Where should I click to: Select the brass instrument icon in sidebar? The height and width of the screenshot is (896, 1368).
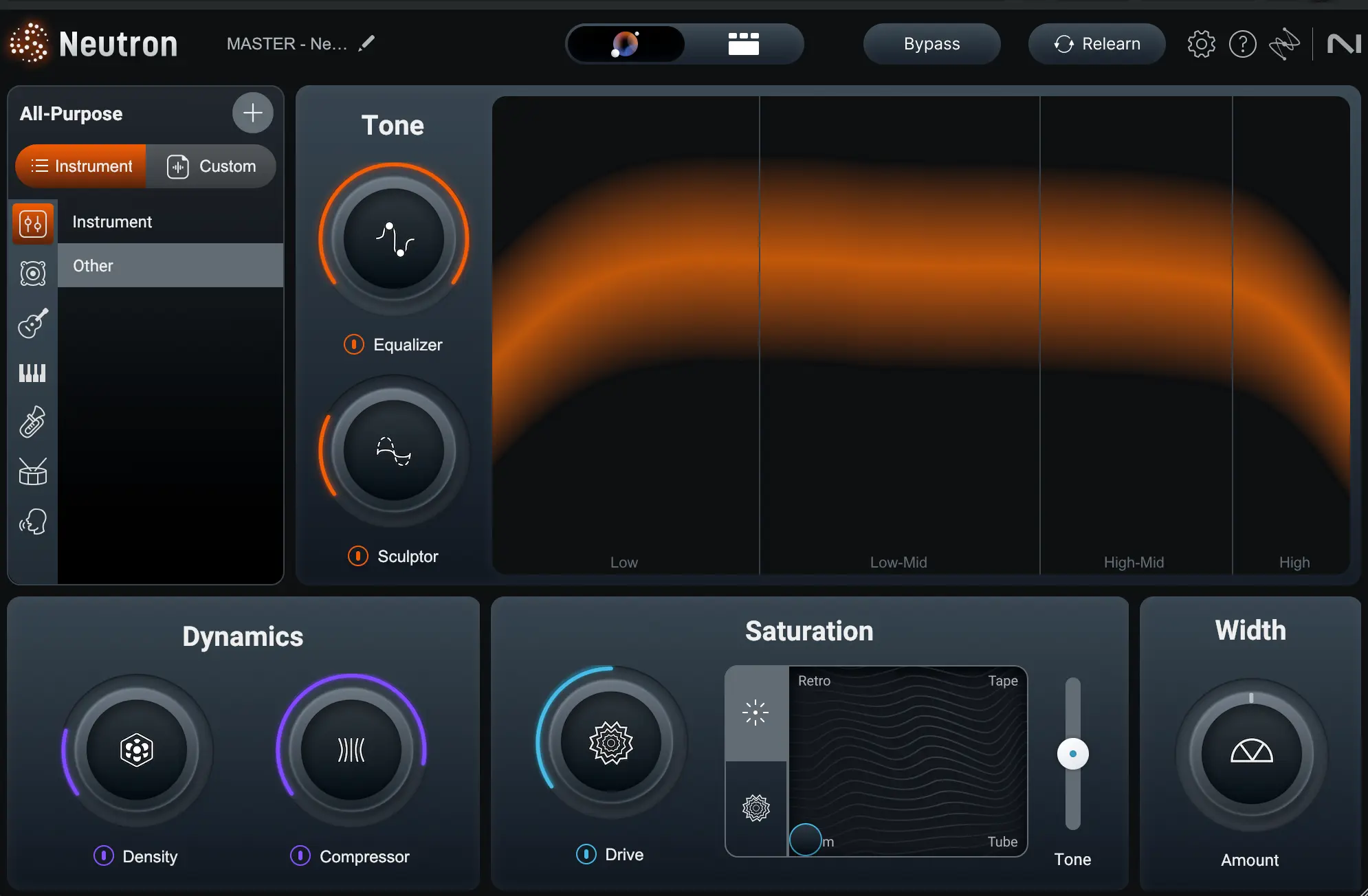(32, 422)
